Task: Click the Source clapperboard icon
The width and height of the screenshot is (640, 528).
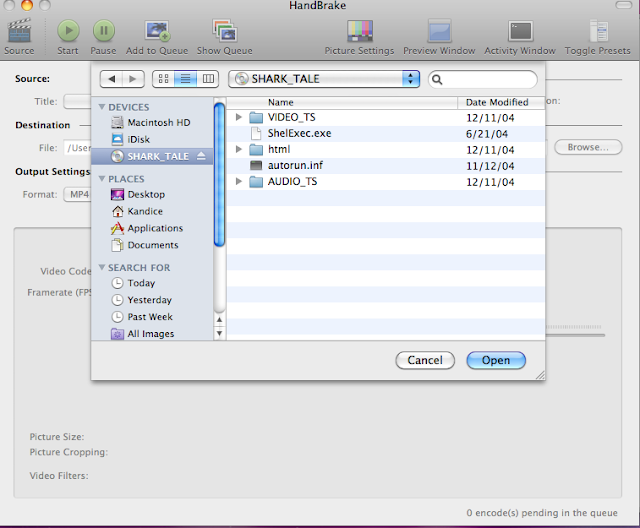Action: click(x=19, y=30)
